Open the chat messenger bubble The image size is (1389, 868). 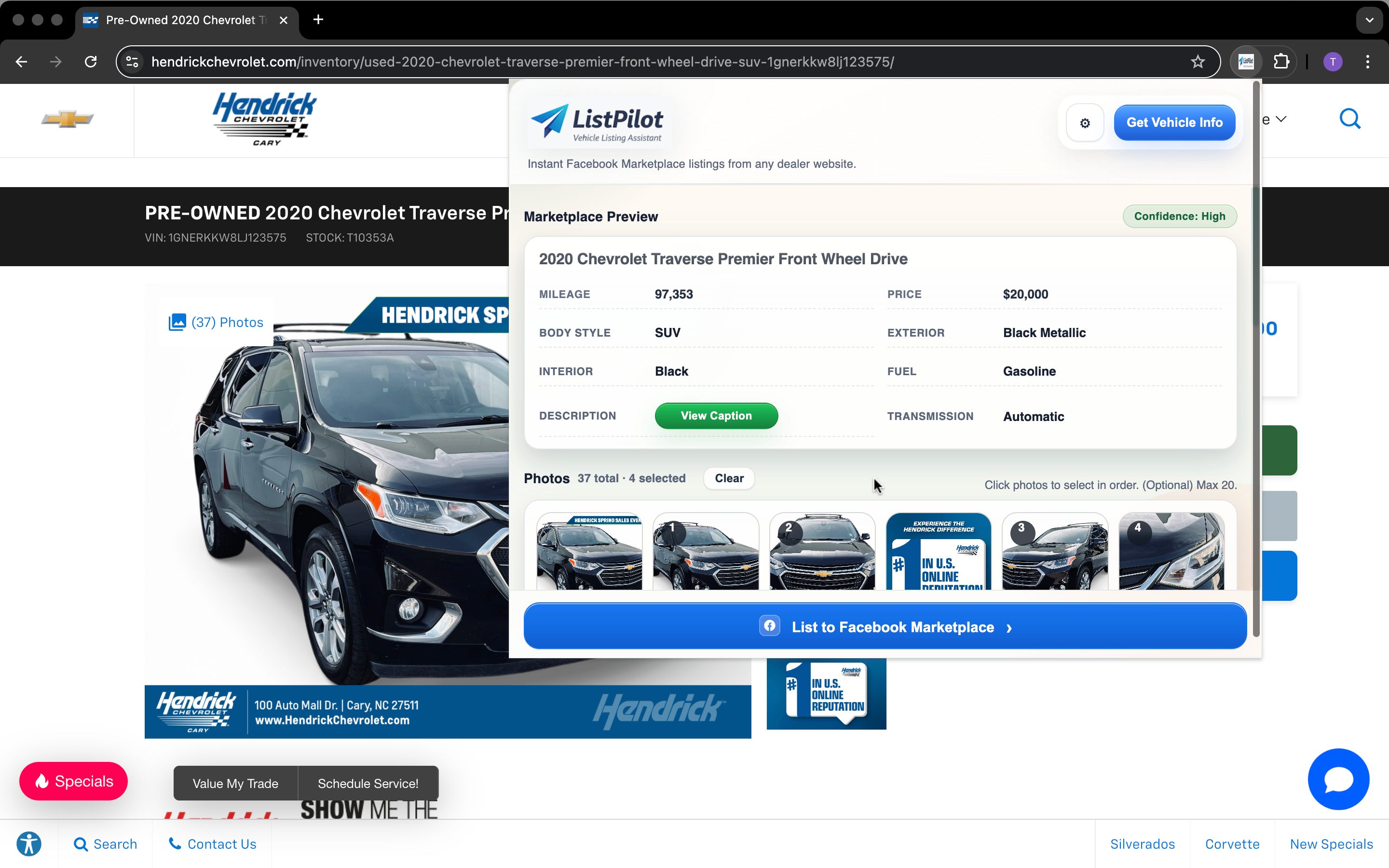coord(1337,779)
